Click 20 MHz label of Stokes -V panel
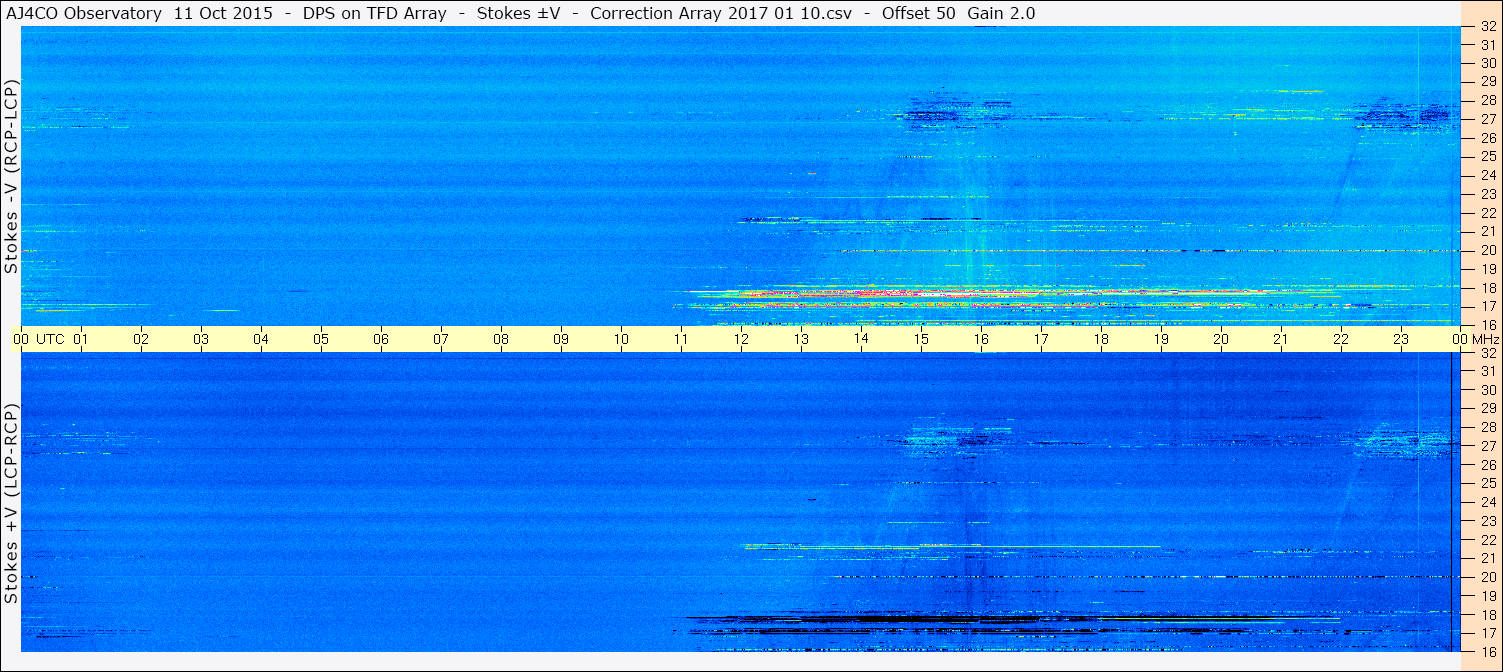This screenshot has height=672, width=1503. 1488,250
